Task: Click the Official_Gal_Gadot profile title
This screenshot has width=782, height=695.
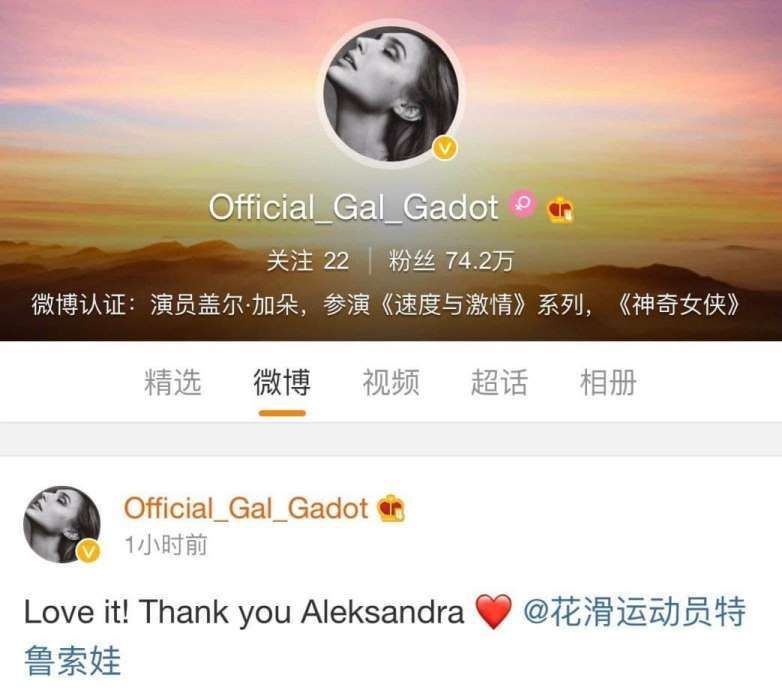Action: pyautogui.click(x=353, y=207)
